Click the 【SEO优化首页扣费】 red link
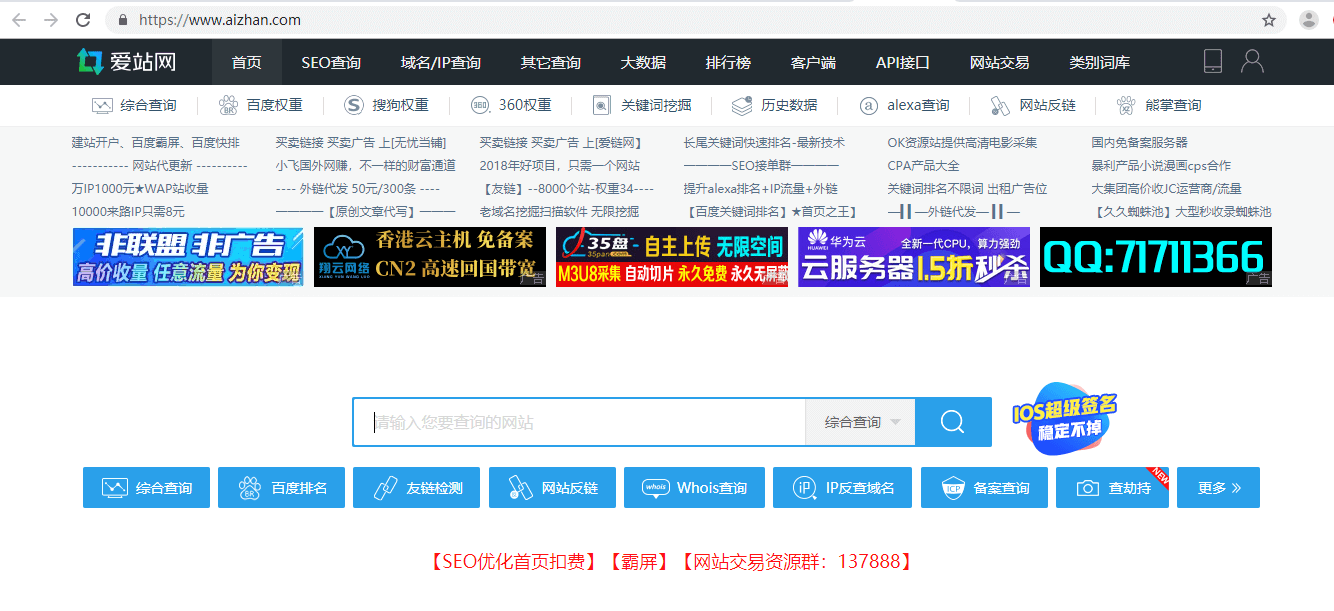 [514, 562]
